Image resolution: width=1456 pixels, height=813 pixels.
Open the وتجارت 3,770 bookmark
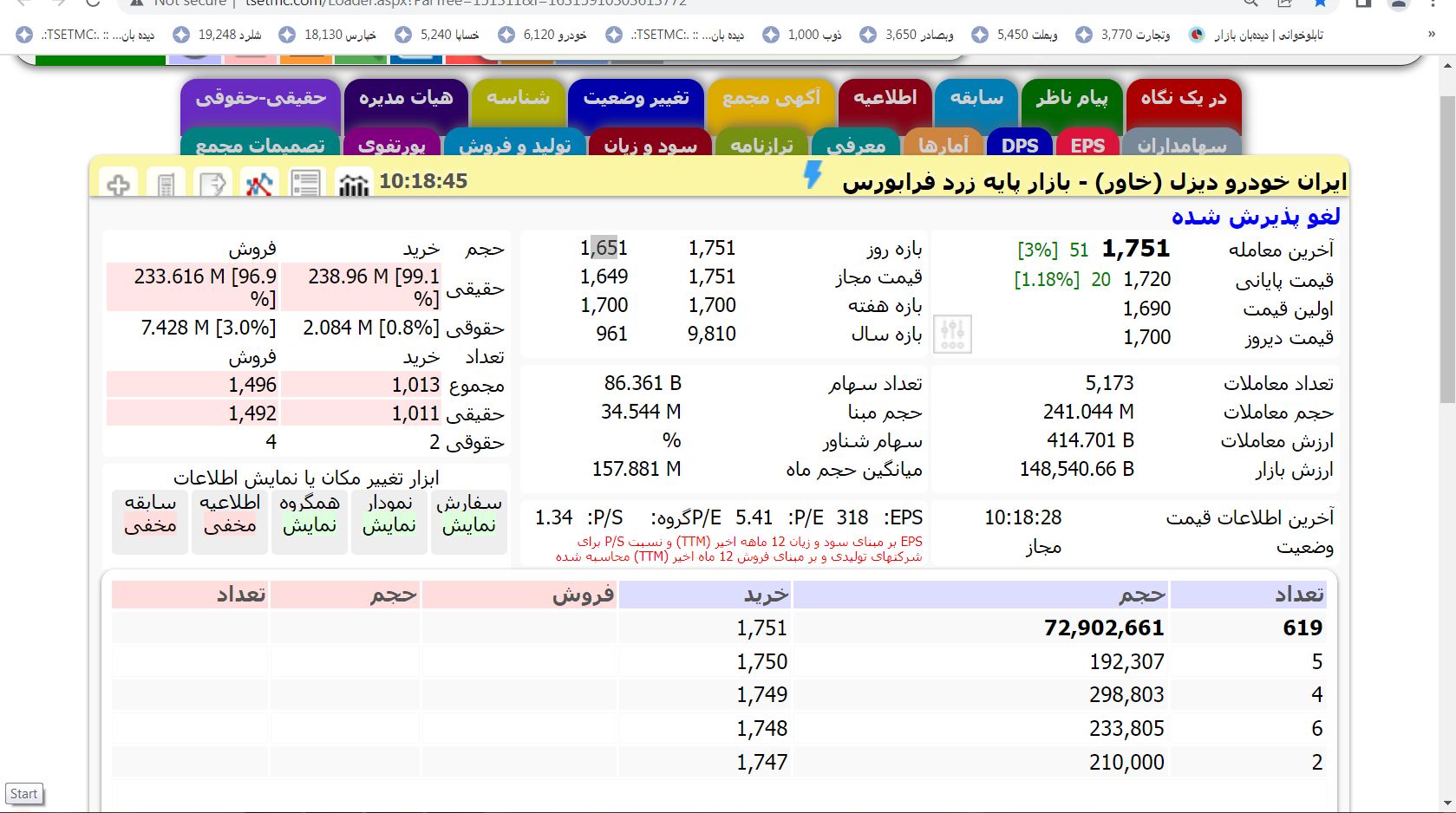click(x=1123, y=35)
